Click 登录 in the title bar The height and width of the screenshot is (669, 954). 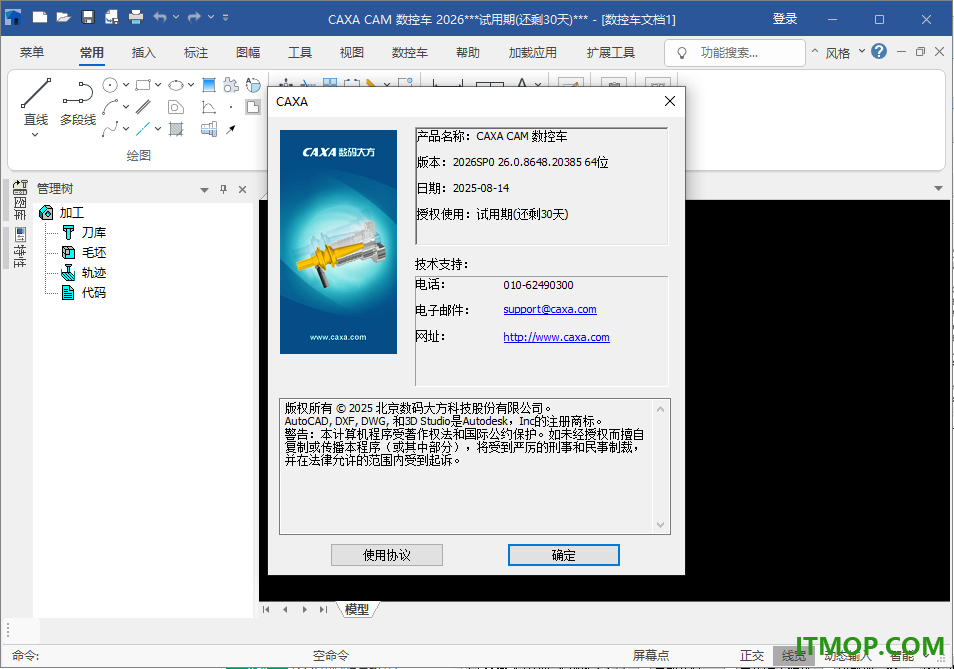785,19
